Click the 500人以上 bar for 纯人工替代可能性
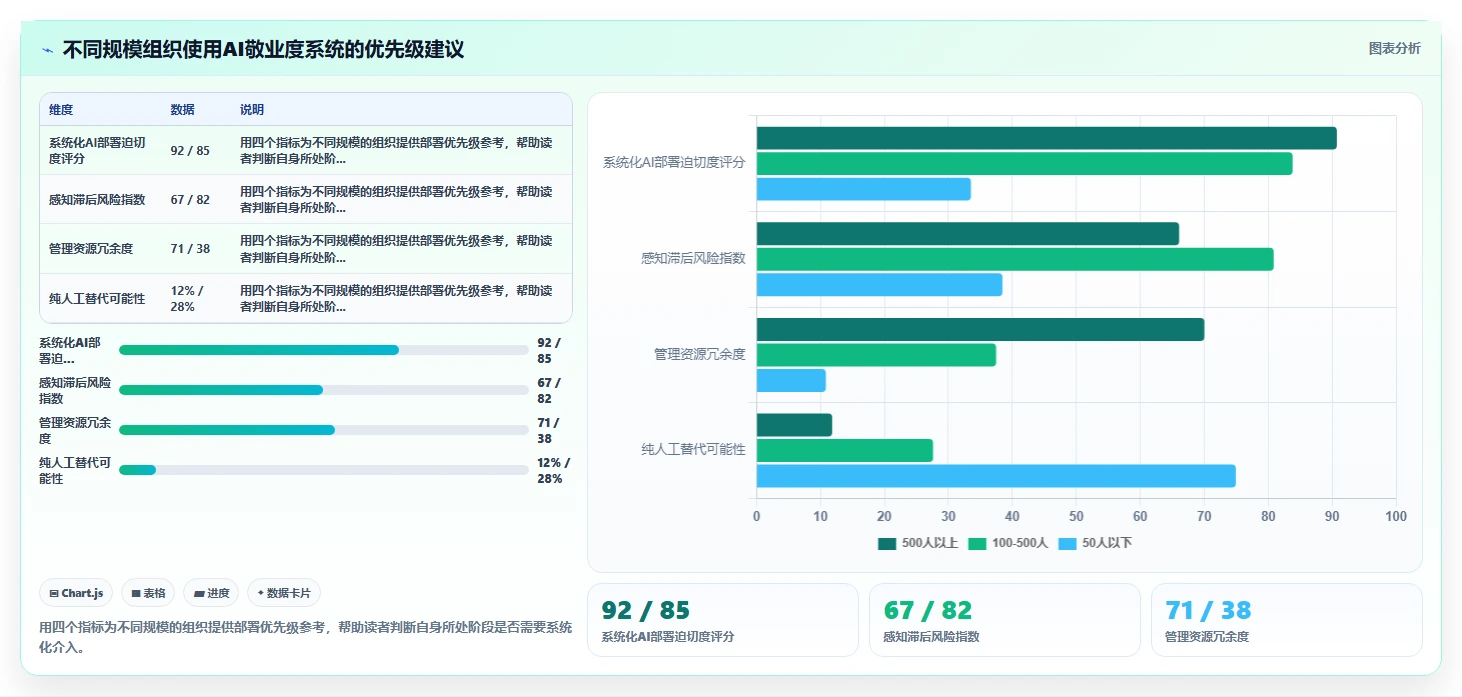The height and width of the screenshot is (697, 1462). tap(794, 425)
